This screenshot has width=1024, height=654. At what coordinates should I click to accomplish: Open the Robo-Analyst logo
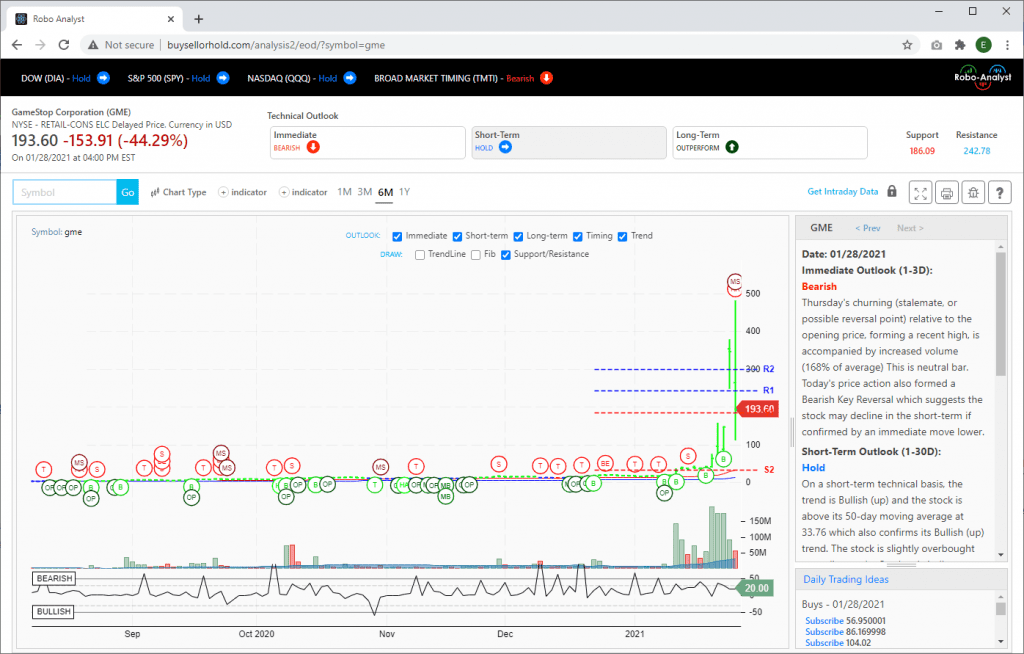click(x=982, y=77)
